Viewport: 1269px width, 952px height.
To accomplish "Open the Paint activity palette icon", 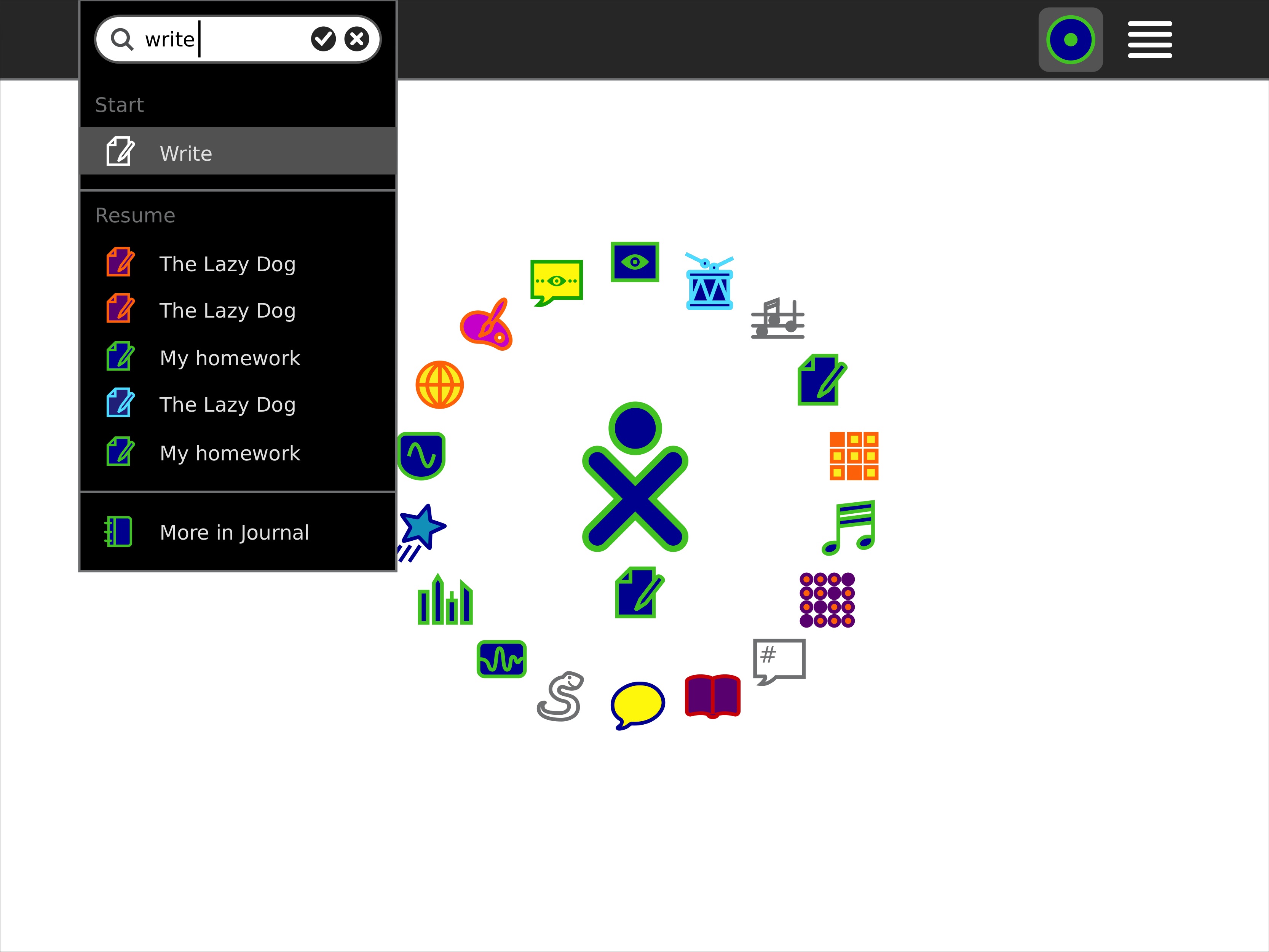I will [486, 324].
